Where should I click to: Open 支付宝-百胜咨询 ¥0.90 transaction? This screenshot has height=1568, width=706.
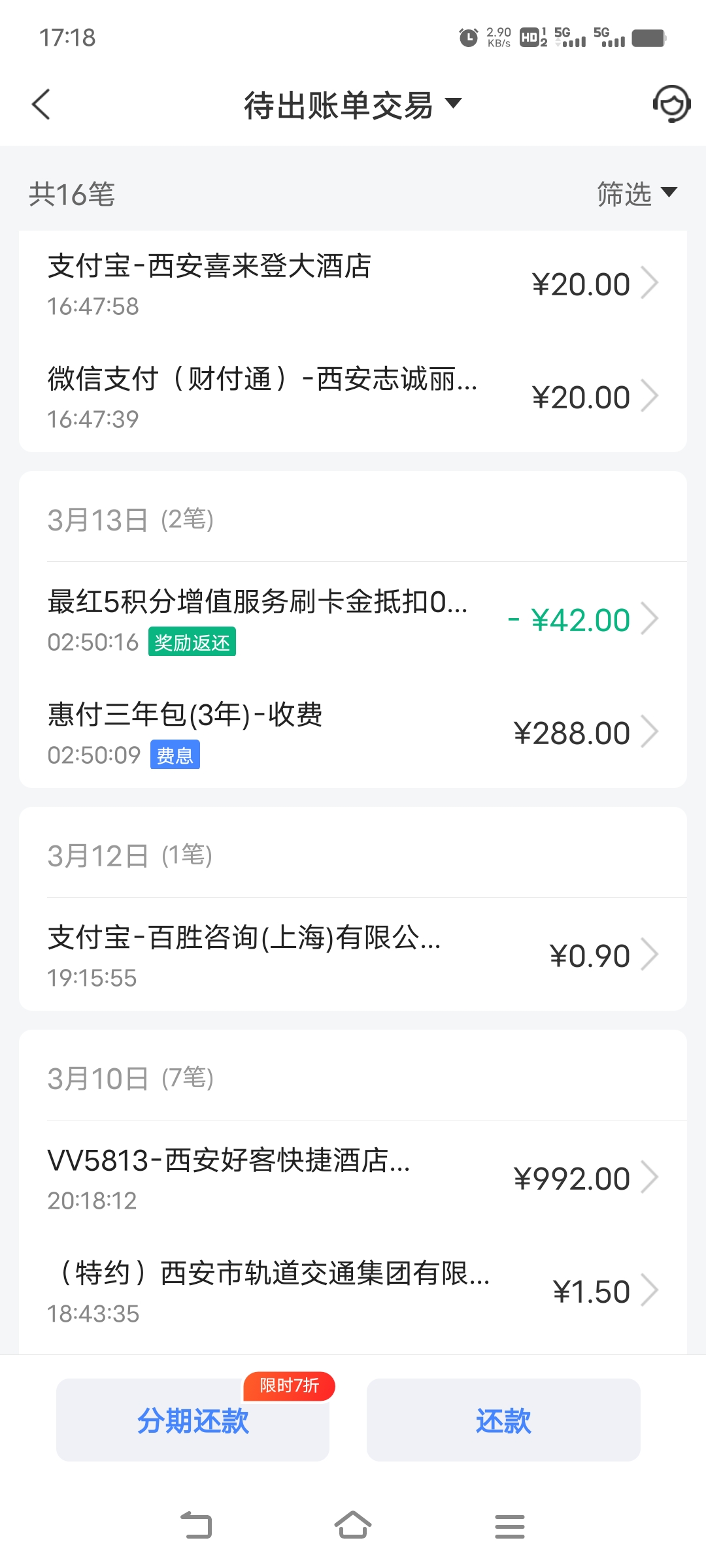point(353,955)
